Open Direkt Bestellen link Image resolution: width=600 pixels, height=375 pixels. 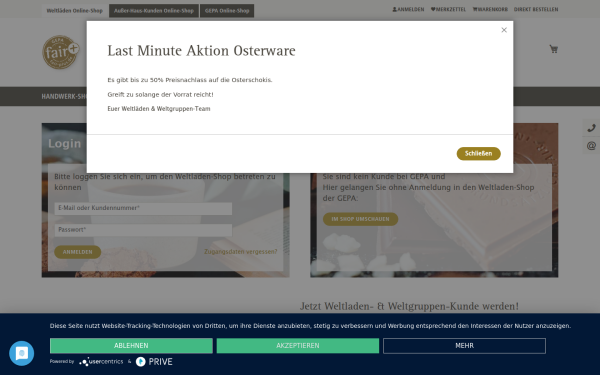click(x=536, y=9)
